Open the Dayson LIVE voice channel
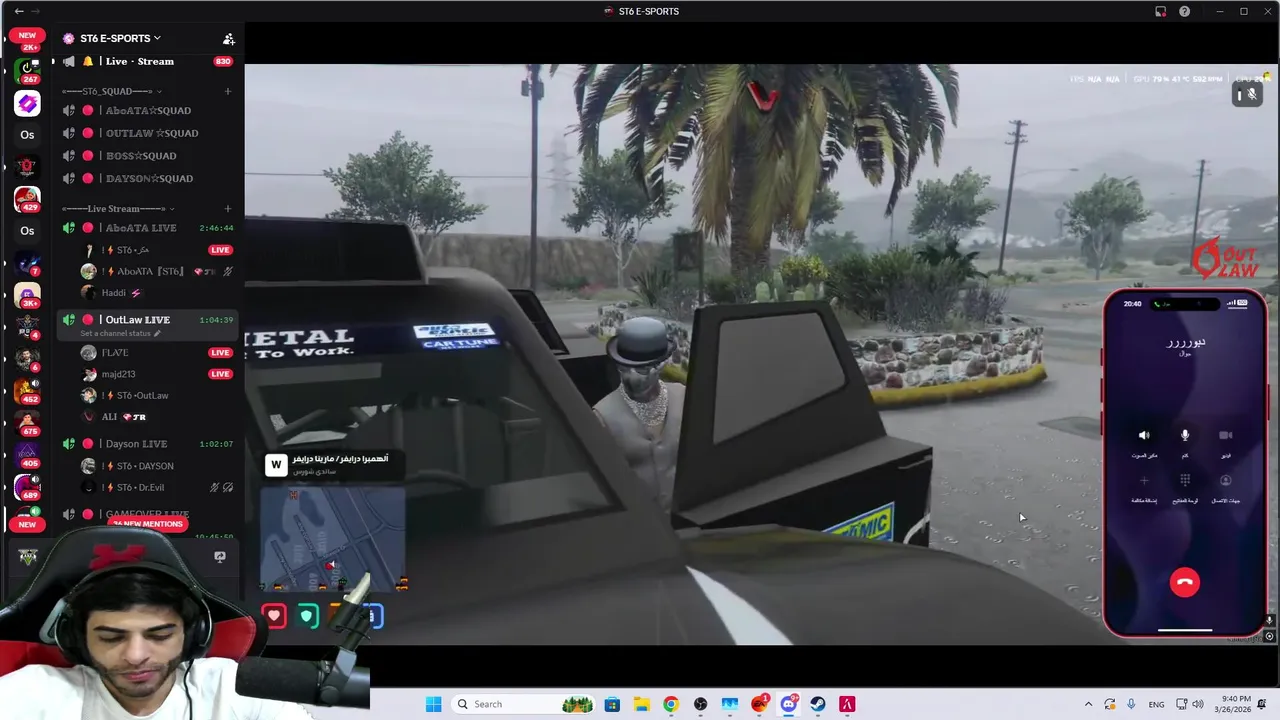Image resolution: width=1280 pixels, height=720 pixels. 148,444
